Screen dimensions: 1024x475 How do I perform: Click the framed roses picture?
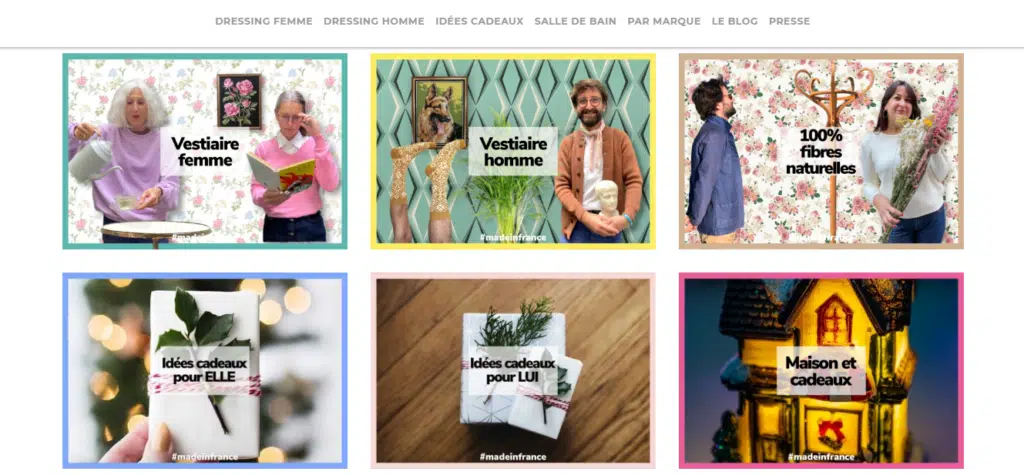coord(239,101)
